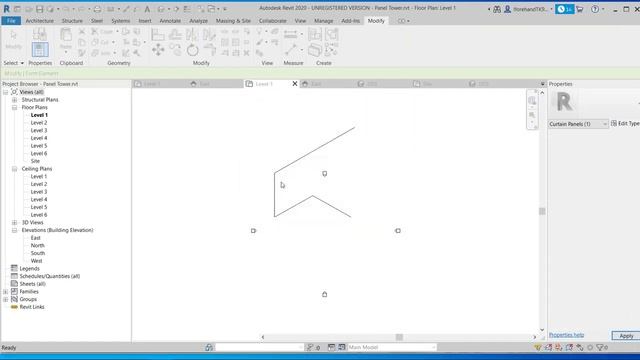Screen dimensions: 640x360
Task: Click the Move tool in Modify panel
Action: [x=158, y=50]
